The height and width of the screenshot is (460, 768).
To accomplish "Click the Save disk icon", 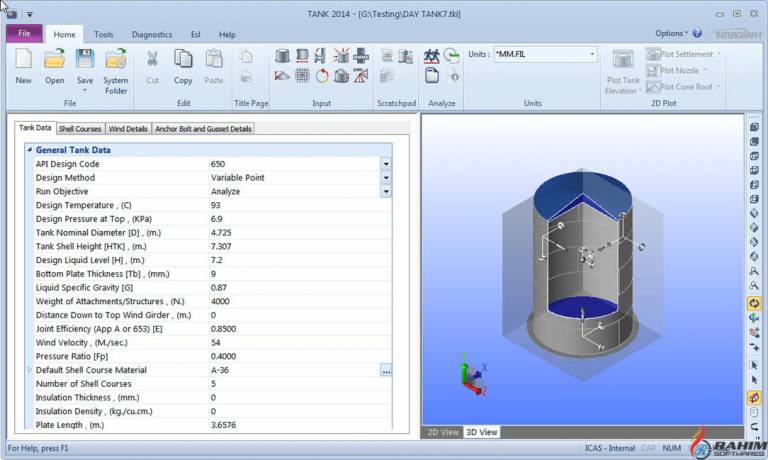I will tap(85, 59).
